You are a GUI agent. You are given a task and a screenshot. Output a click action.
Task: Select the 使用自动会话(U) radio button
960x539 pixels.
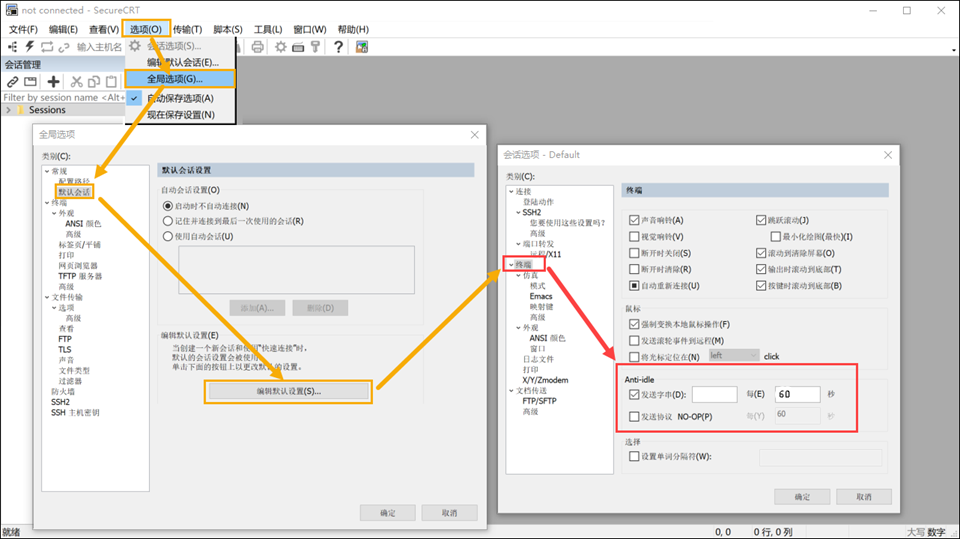click(168, 237)
